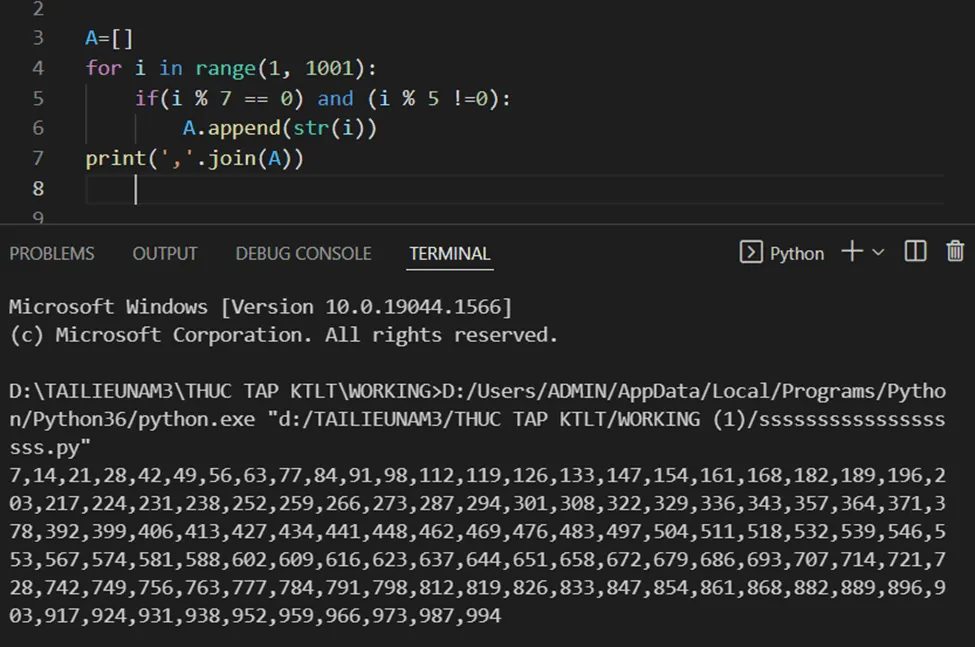Click the Python terminal shell icon
The image size is (975, 647).
[751, 253]
